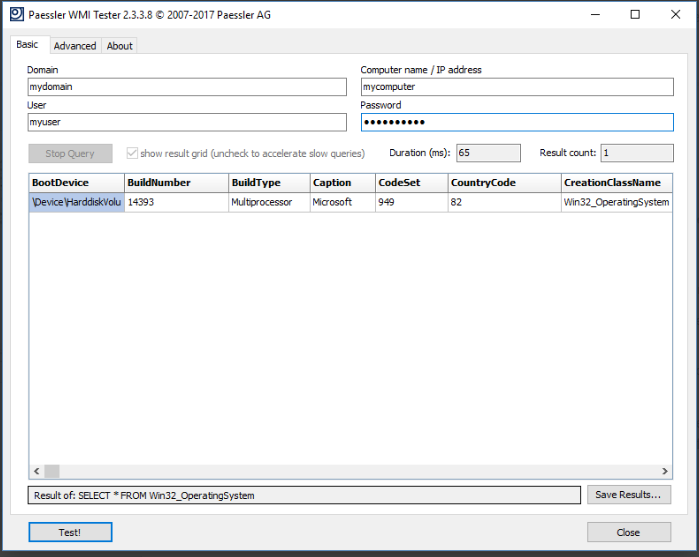The image size is (699, 557).
Task: Select the Caption column header
Action: 343,183
